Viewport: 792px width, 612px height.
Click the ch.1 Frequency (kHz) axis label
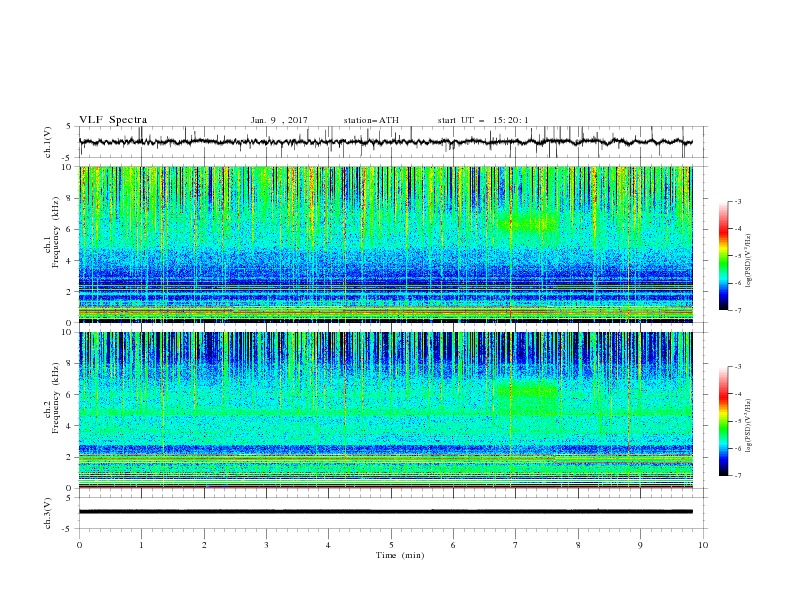tap(52, 233)
